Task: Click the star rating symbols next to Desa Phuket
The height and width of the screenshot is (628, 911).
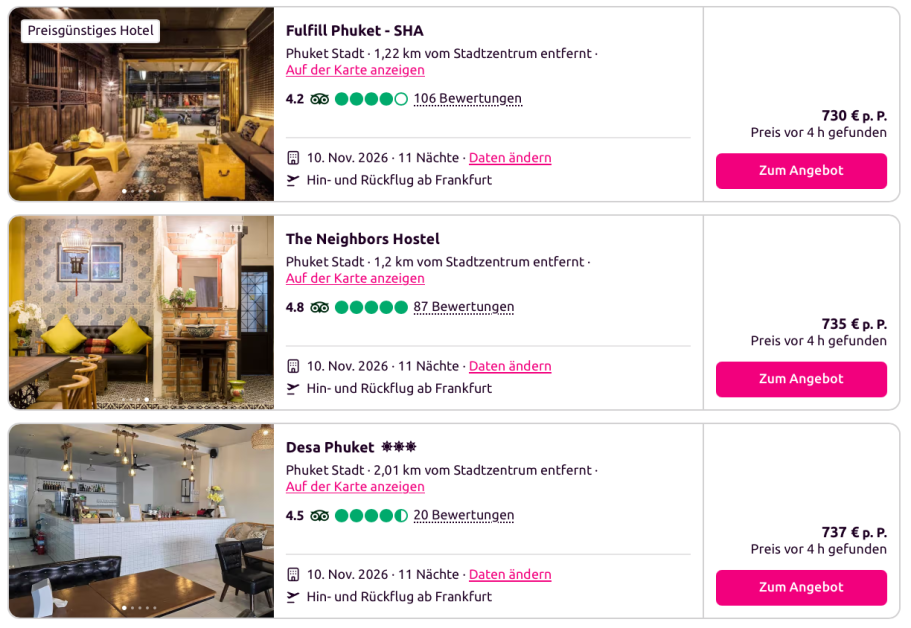Action: pos(399,447)
